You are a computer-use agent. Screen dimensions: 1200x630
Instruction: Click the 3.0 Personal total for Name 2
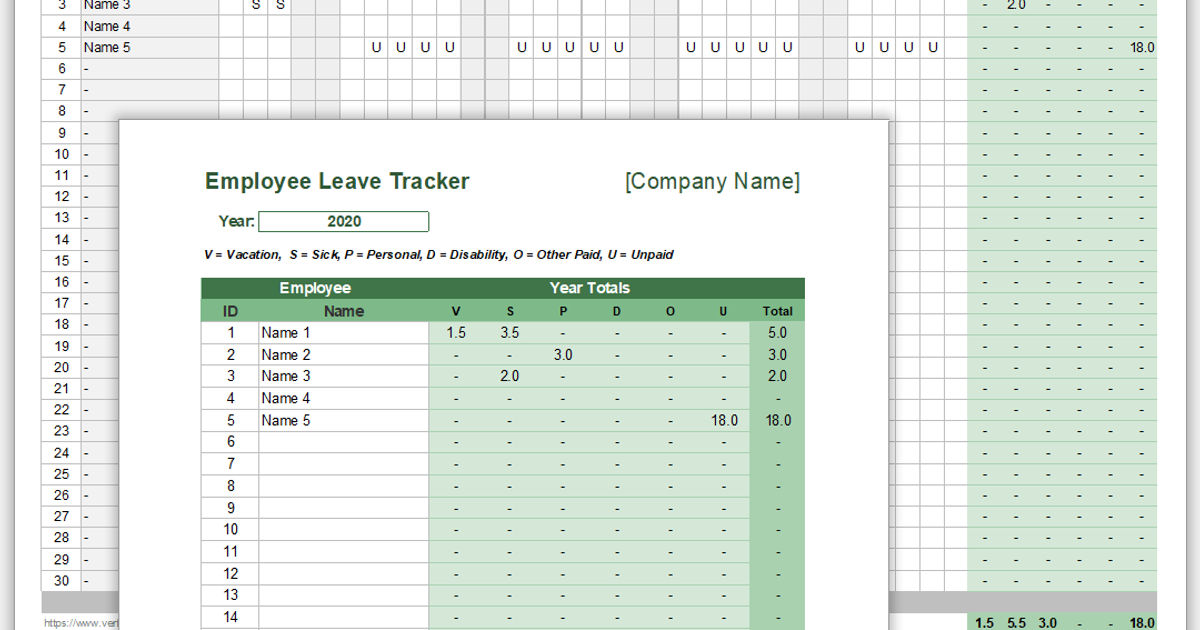click(562, 354)
